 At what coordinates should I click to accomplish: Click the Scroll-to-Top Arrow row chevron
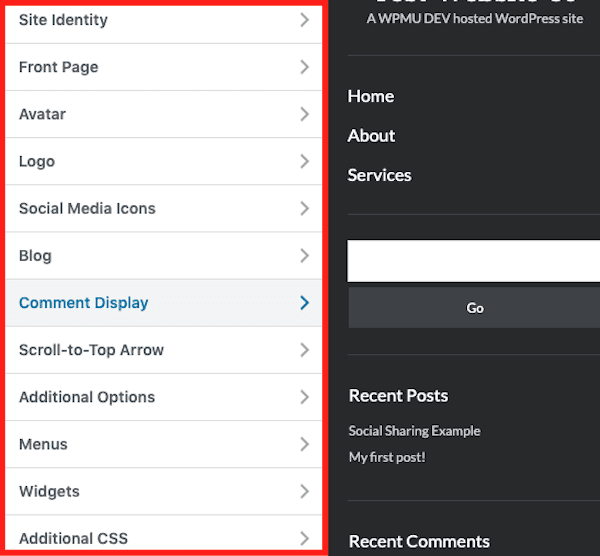(x=304, y=350)
